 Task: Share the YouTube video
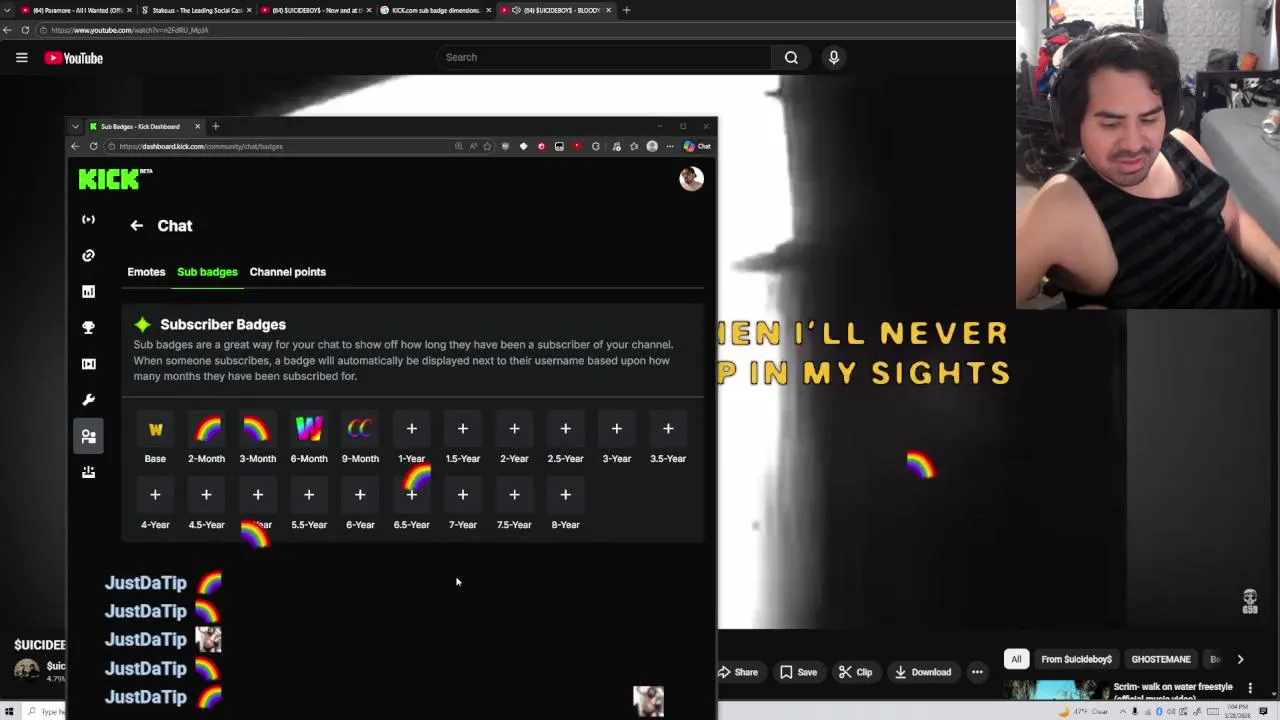point(738,672)
